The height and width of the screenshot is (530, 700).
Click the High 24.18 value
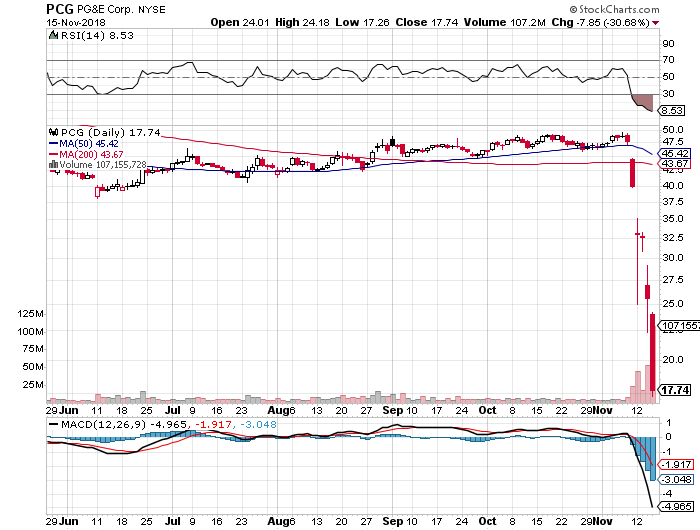pos(302,22)
